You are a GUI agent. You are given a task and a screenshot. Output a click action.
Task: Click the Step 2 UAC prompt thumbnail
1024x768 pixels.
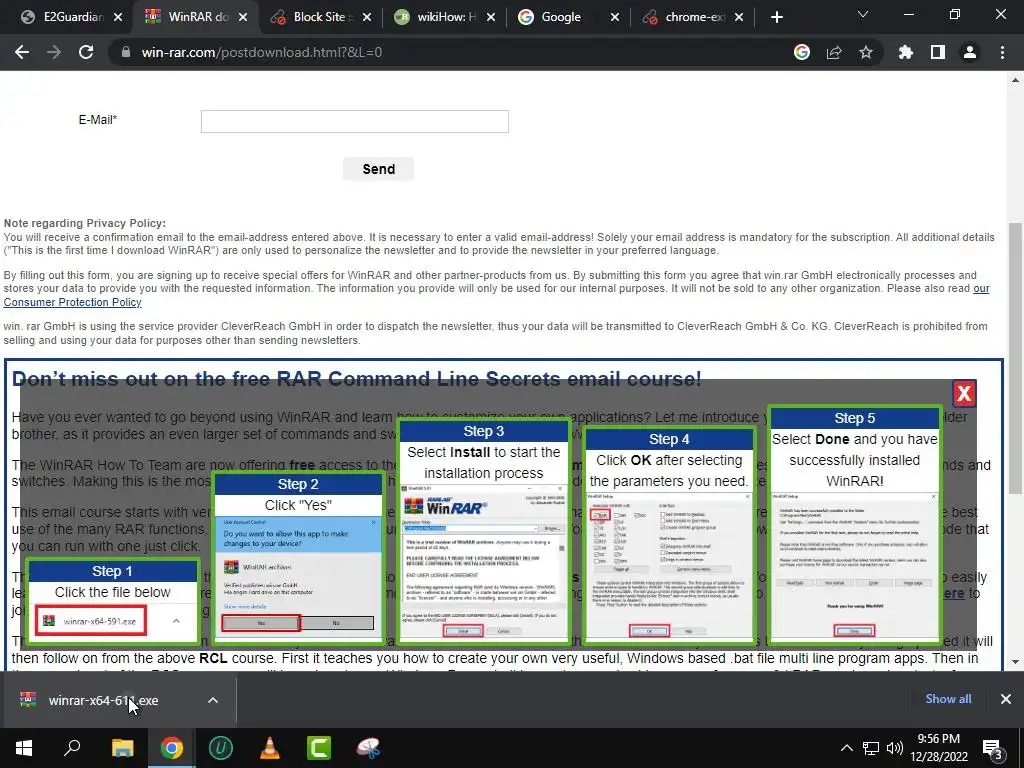pos(298,573)
